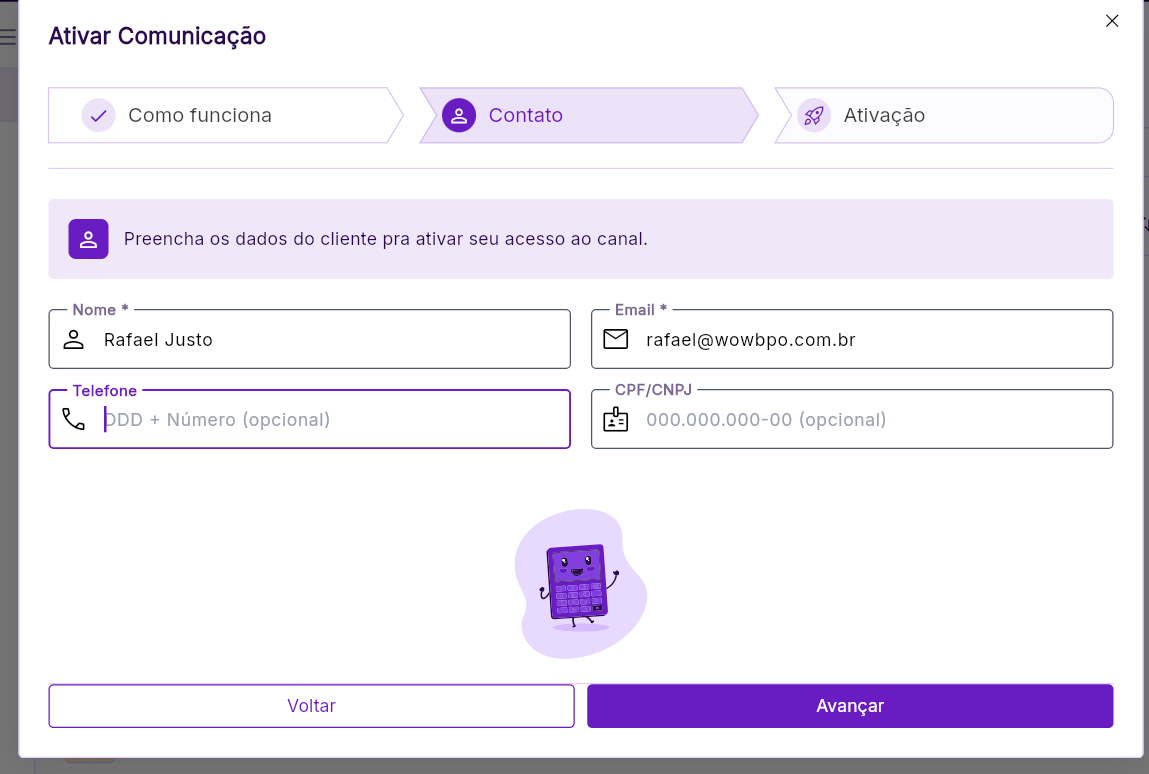
Task: Go to the Como funciona step
Action: coord(200,116)
